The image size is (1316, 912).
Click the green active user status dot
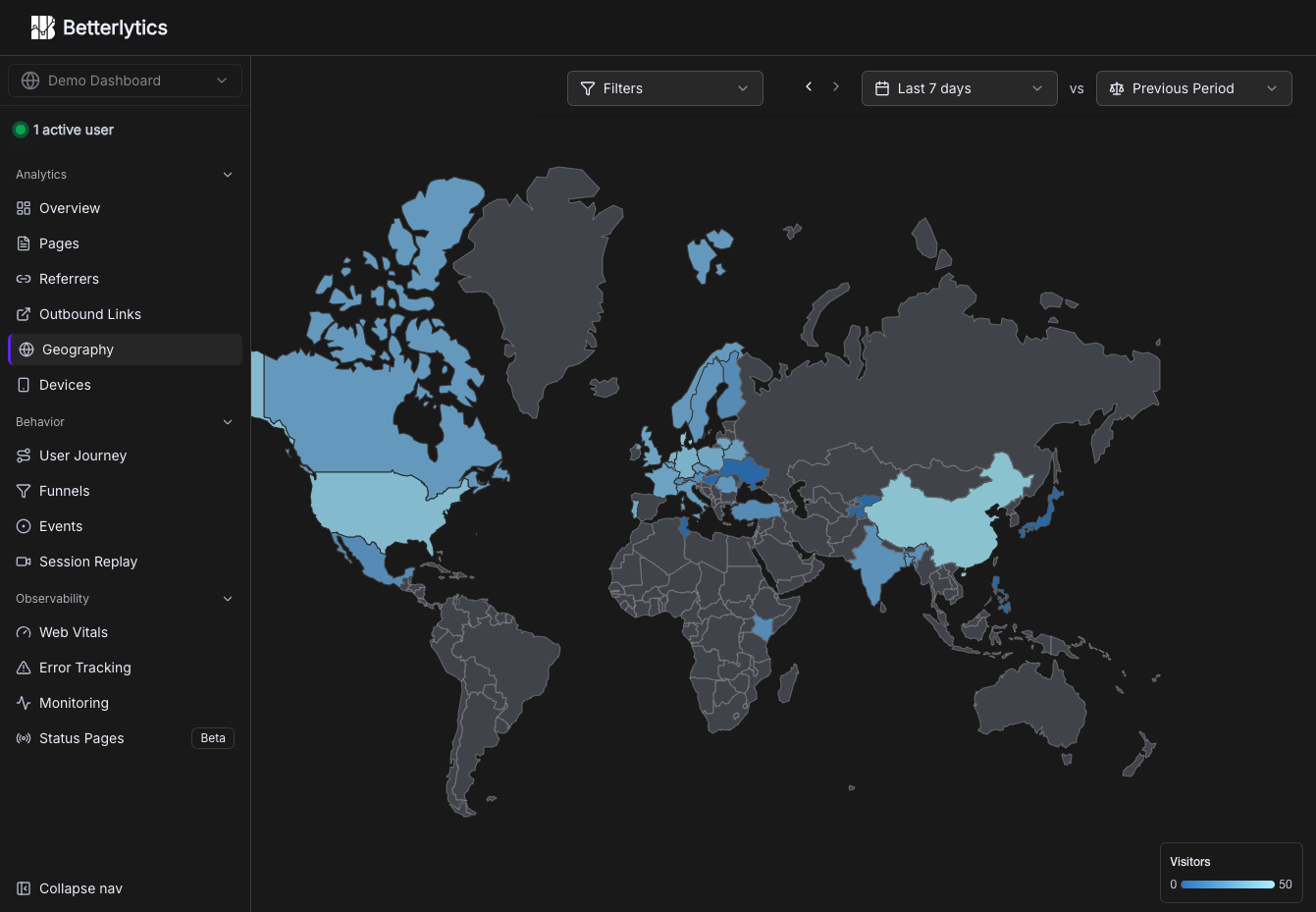pyautogui.click(x=20, y=130)
